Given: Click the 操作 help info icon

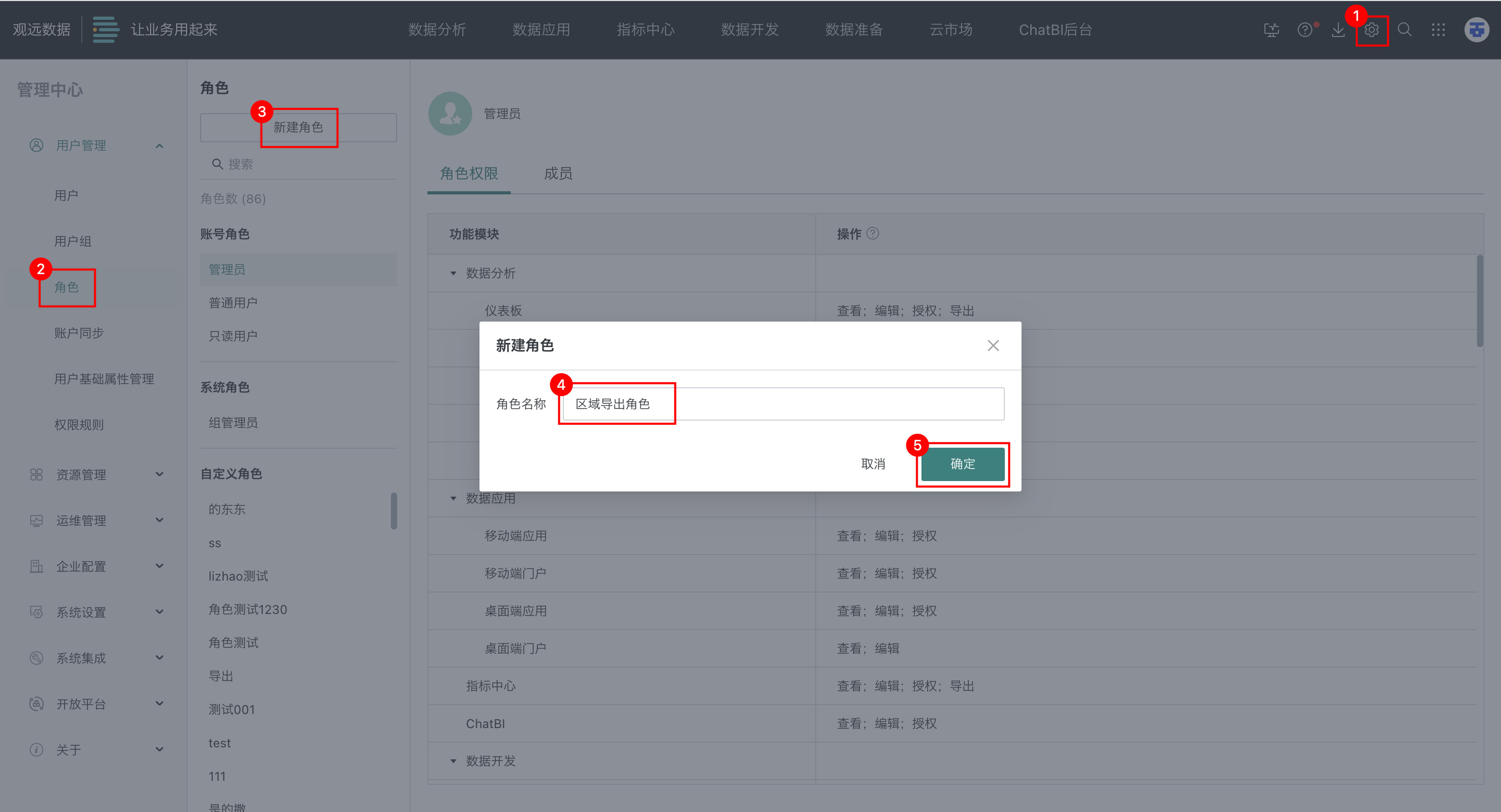Looking at the screenshot, I should click(872, 233).
